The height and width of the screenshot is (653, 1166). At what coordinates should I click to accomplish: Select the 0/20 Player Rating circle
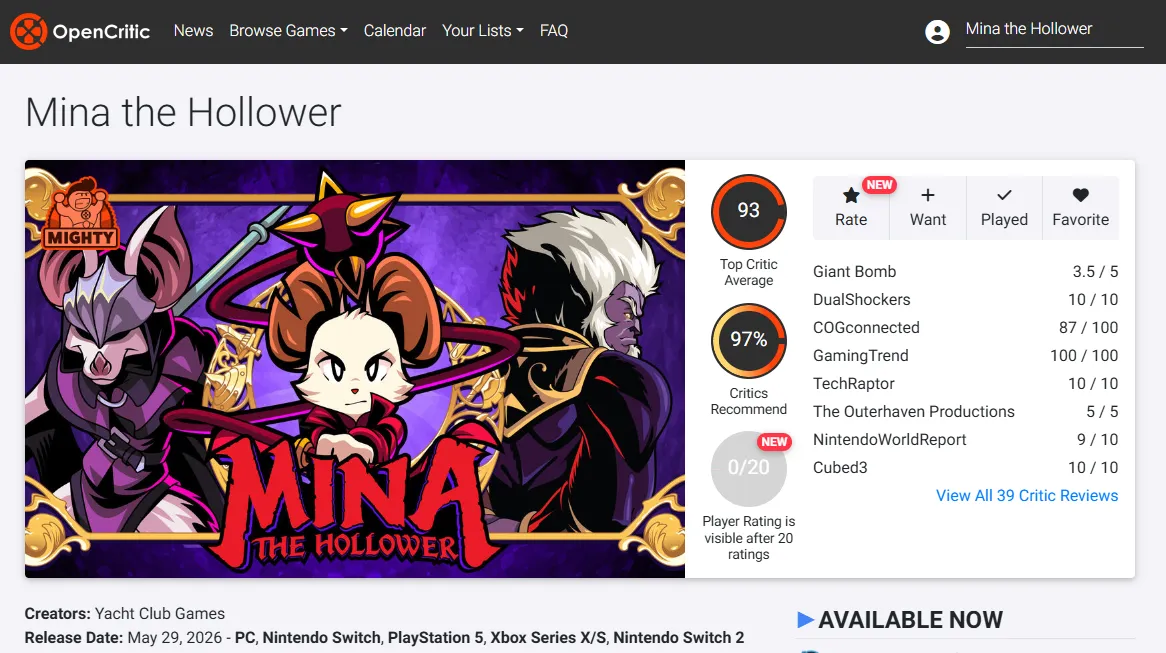tap(748, 468)
